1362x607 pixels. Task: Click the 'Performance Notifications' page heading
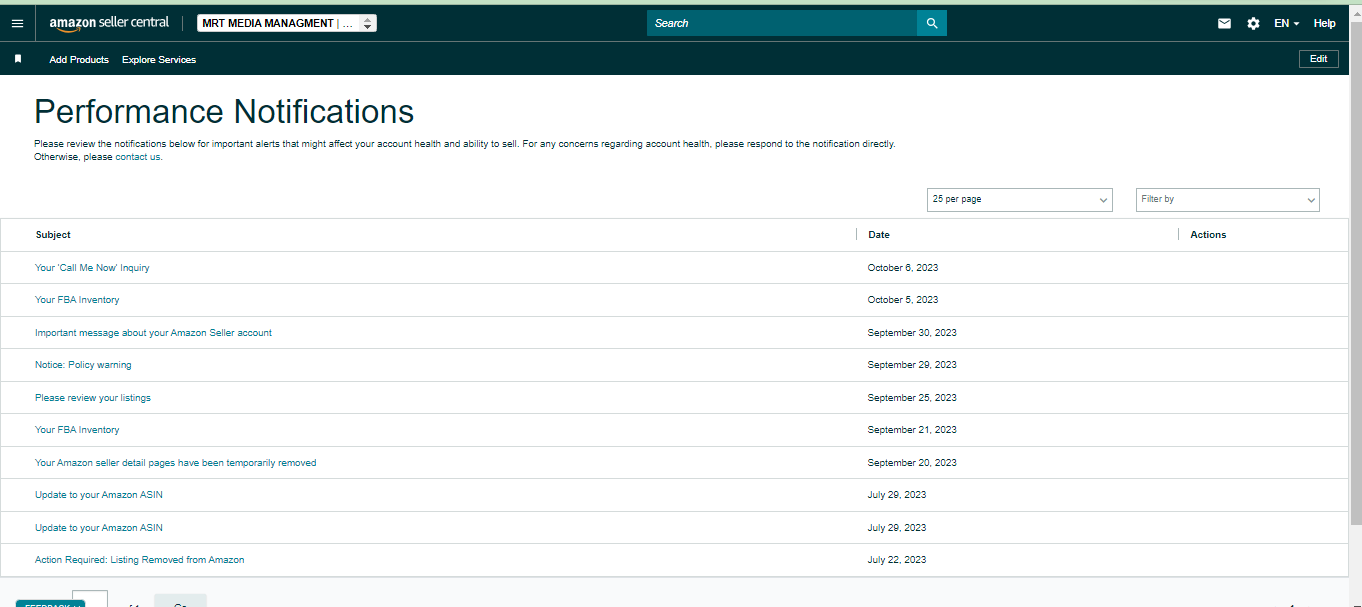(x=224, y=111)
